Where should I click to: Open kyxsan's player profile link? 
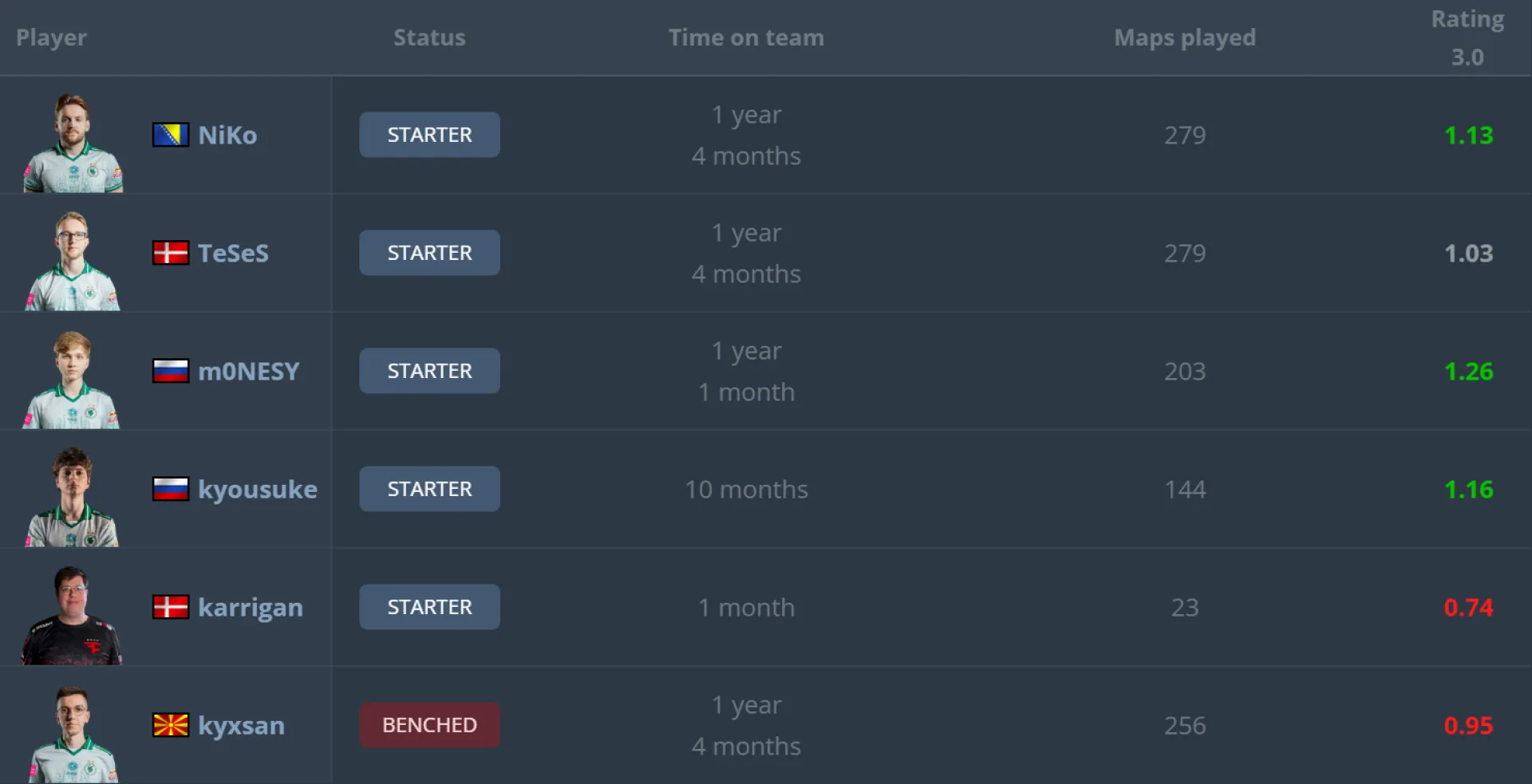coord(241,726)
